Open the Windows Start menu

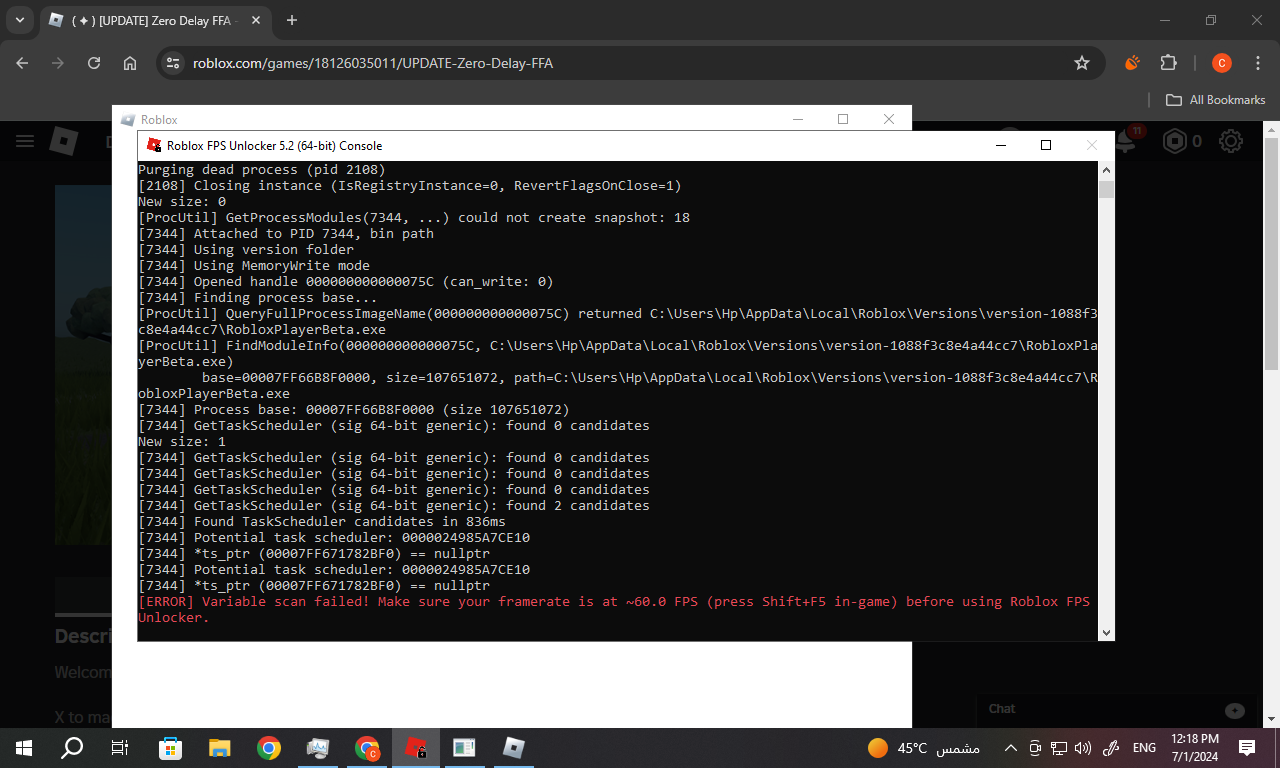(x=24, y=747)
